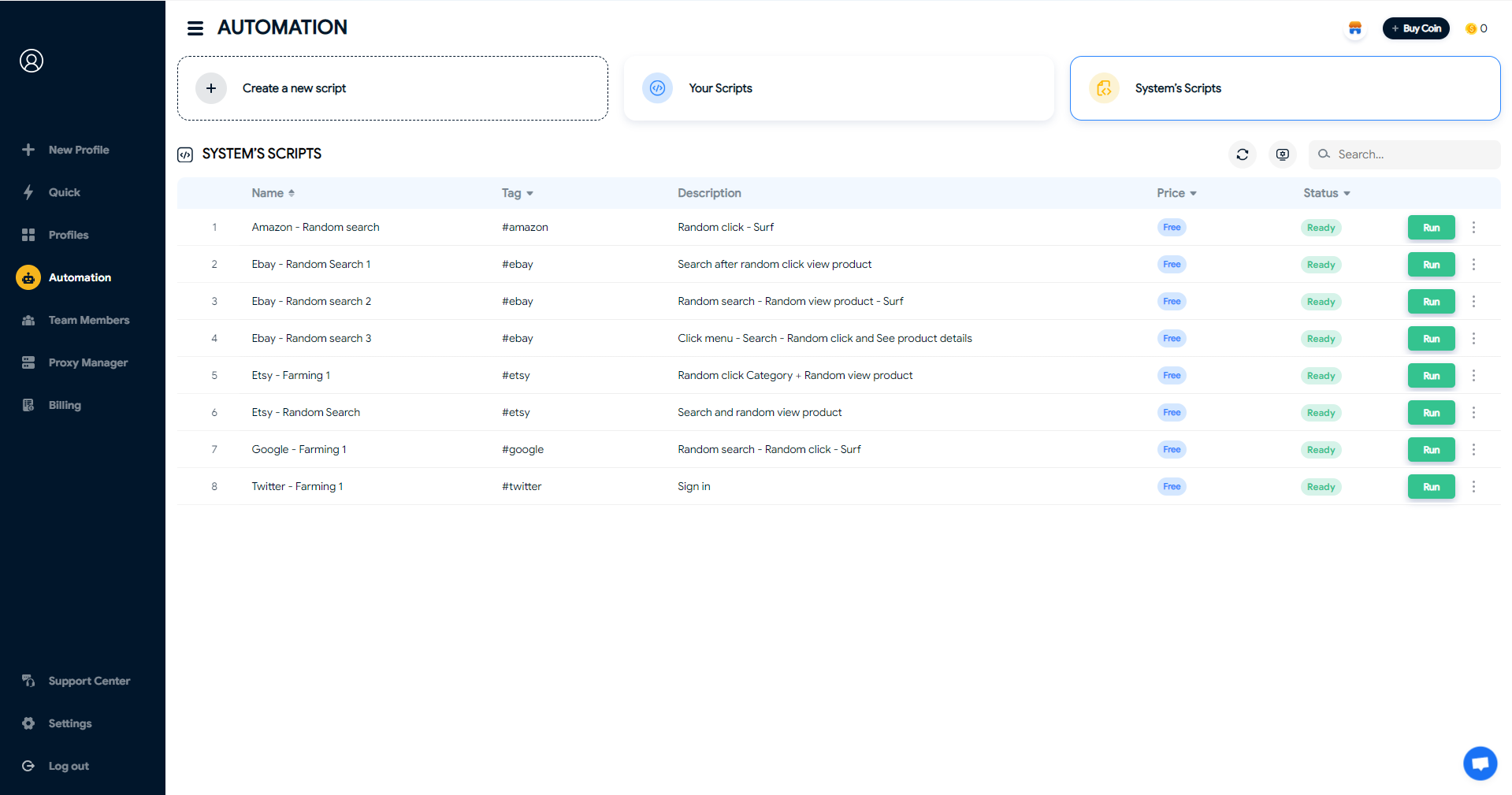Open the Price filter dropdown
This screenshot has width=1512, height=795.
[1177, 193]
